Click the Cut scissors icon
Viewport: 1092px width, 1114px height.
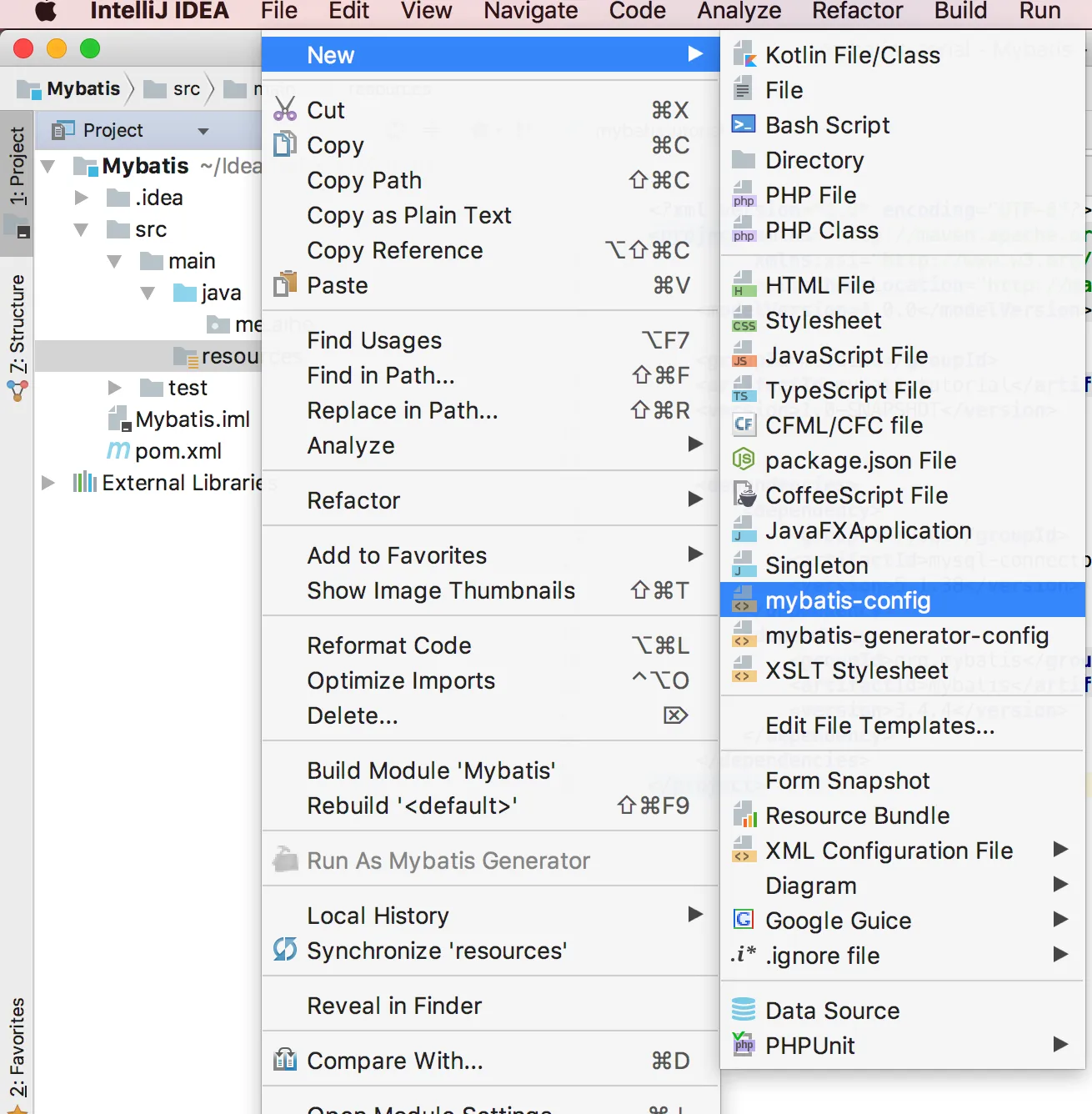point(285,110)
